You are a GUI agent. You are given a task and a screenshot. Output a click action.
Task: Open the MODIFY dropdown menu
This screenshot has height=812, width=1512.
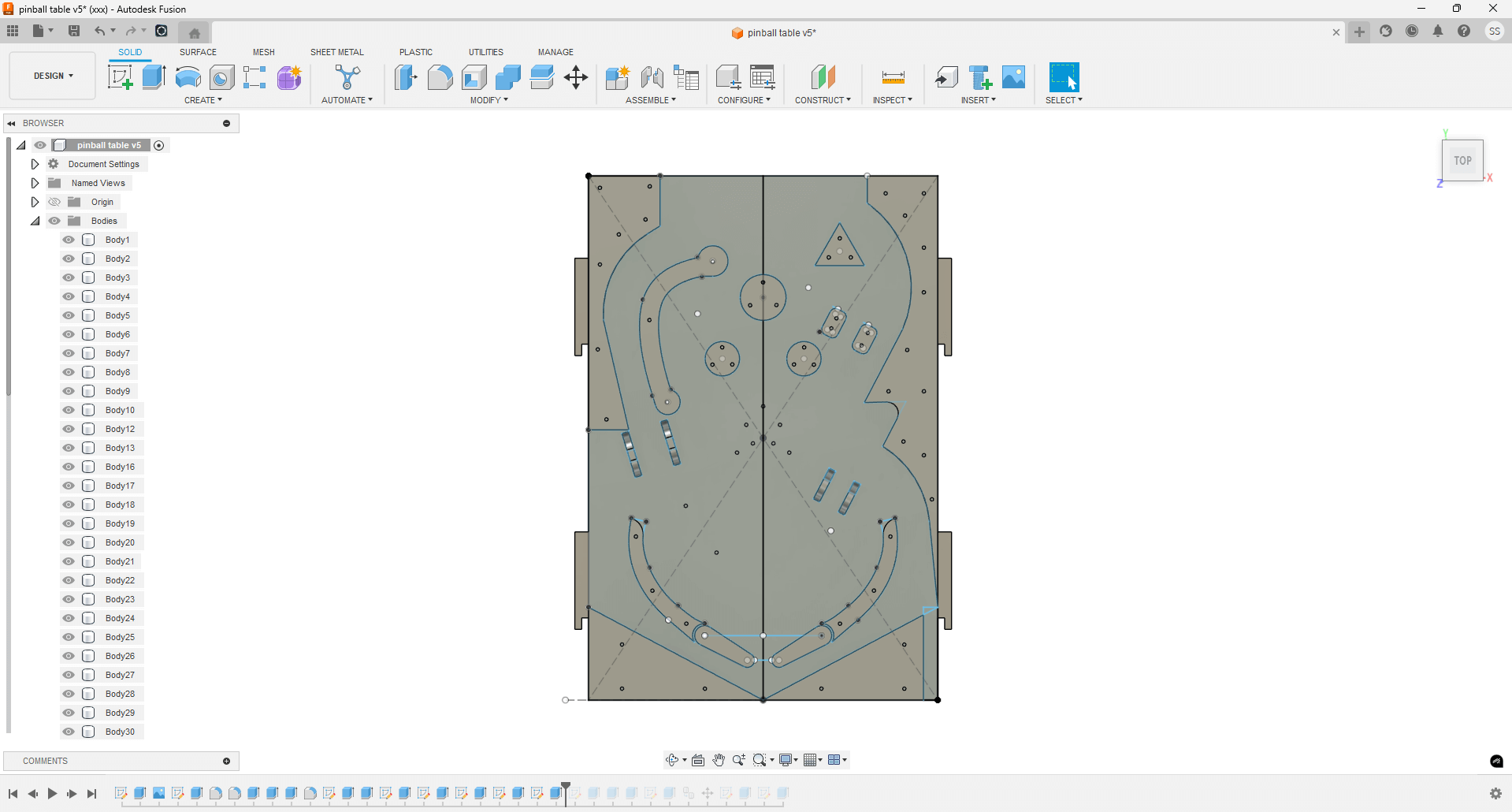point(489,100)
